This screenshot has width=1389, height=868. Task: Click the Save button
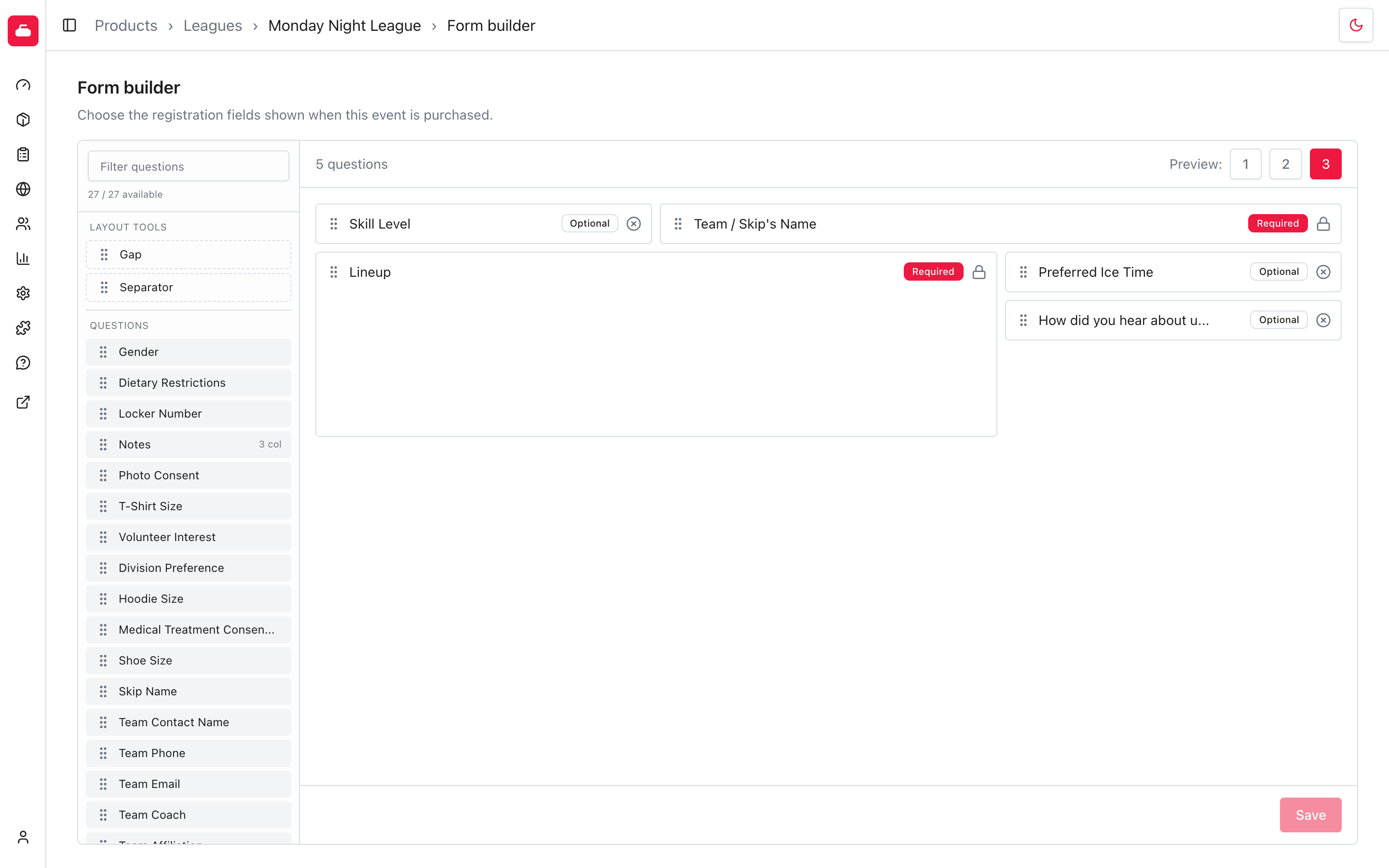point(1310,814)
